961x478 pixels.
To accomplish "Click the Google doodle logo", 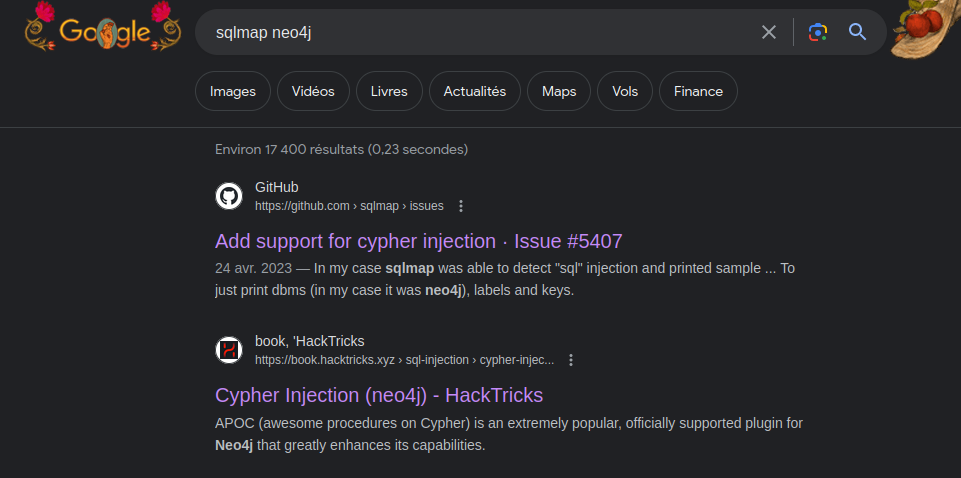I will 104,31.
